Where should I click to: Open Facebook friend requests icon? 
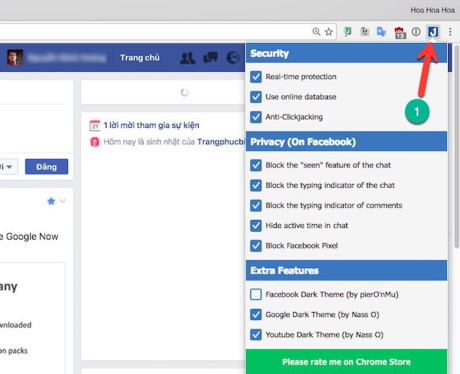[x=188, y=58]
